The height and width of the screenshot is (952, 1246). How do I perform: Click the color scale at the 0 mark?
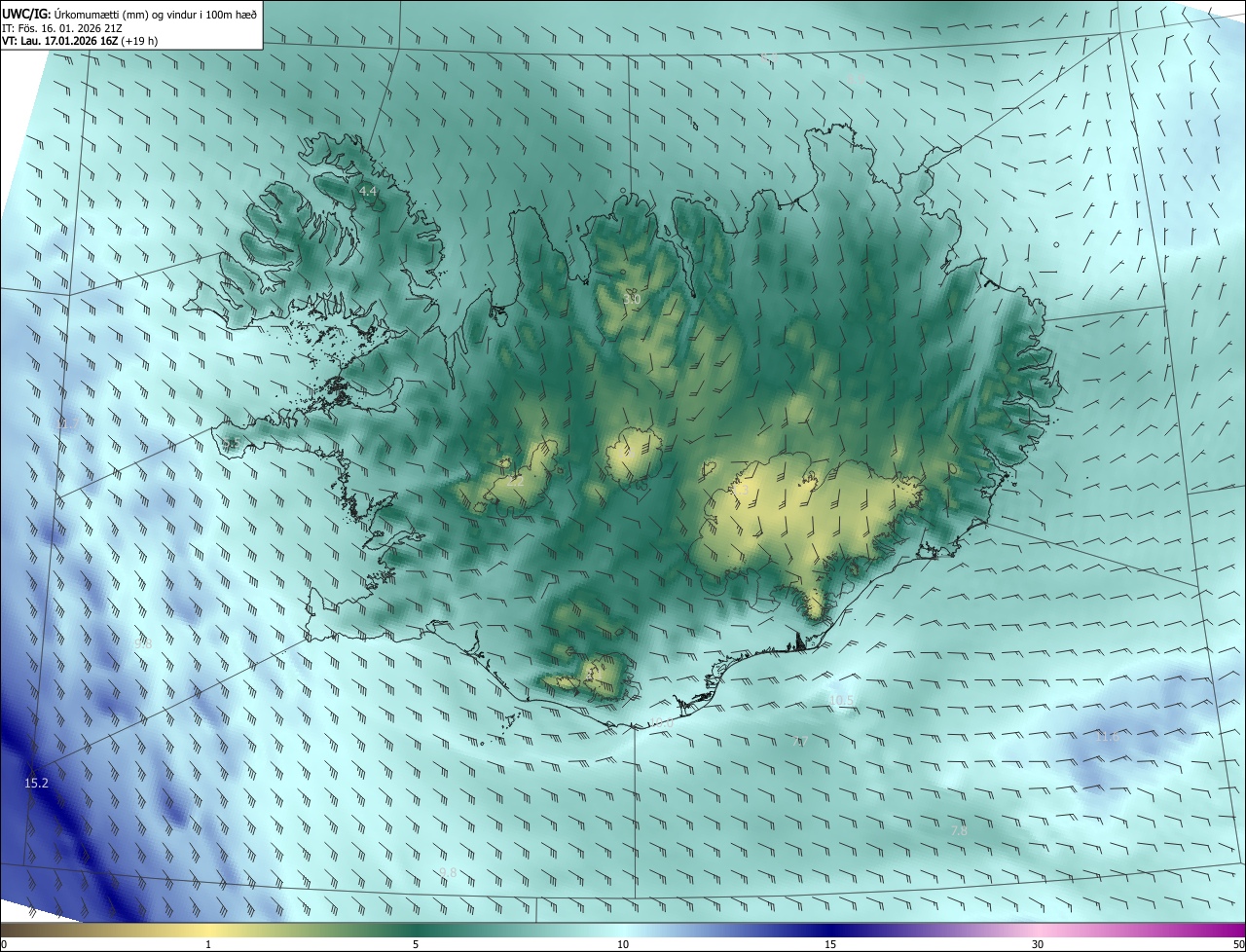click(3, 944)
